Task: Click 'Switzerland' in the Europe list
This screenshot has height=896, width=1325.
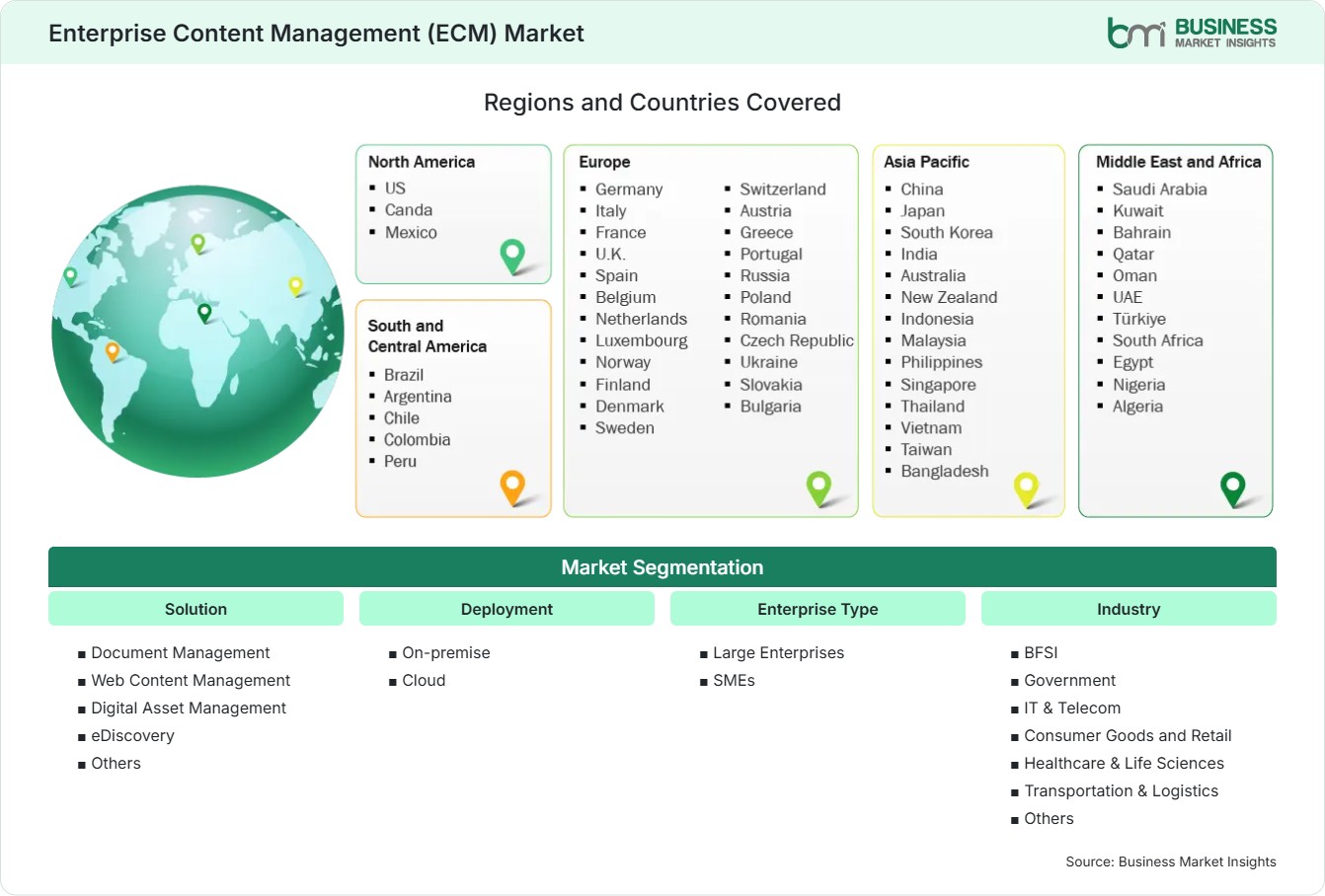Action: click(783, 189)
